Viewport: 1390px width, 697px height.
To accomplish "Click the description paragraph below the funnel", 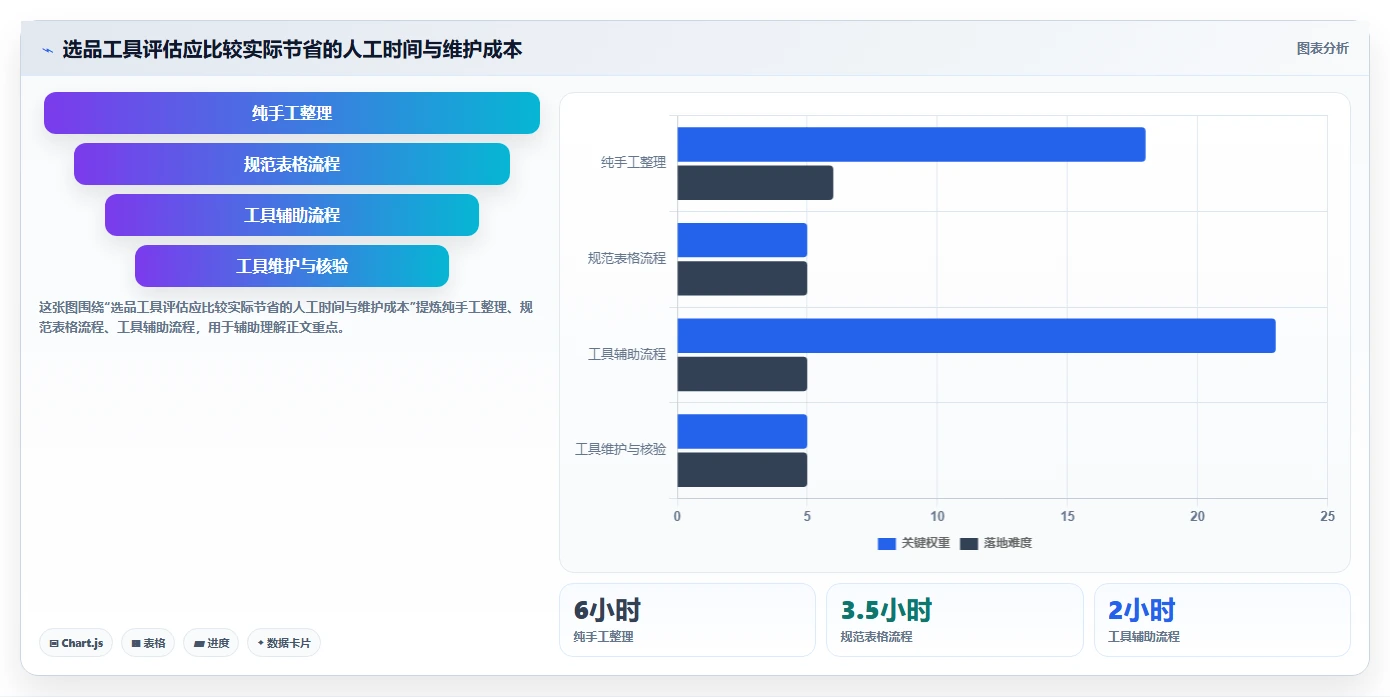I will click(x=287, y=317).
